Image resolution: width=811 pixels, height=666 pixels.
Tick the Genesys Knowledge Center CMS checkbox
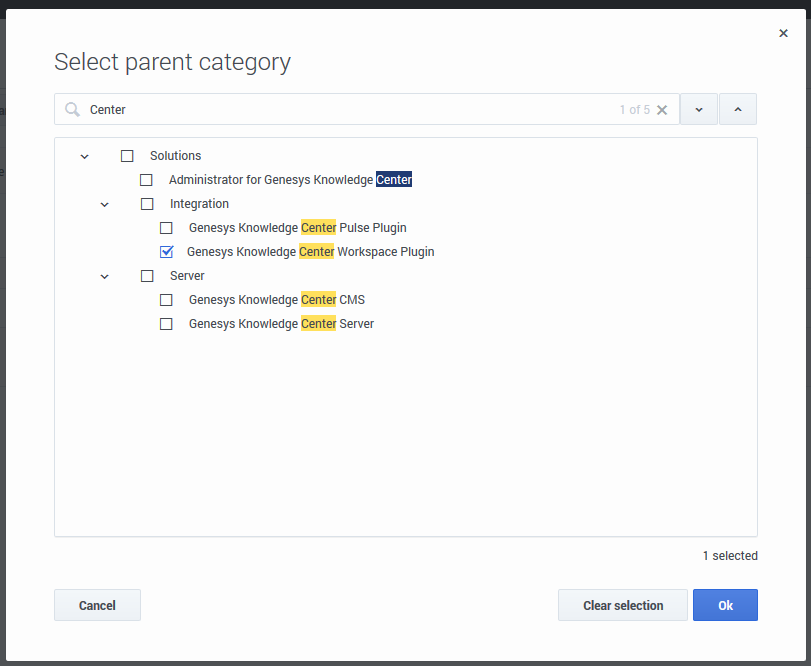pos(166,300)
